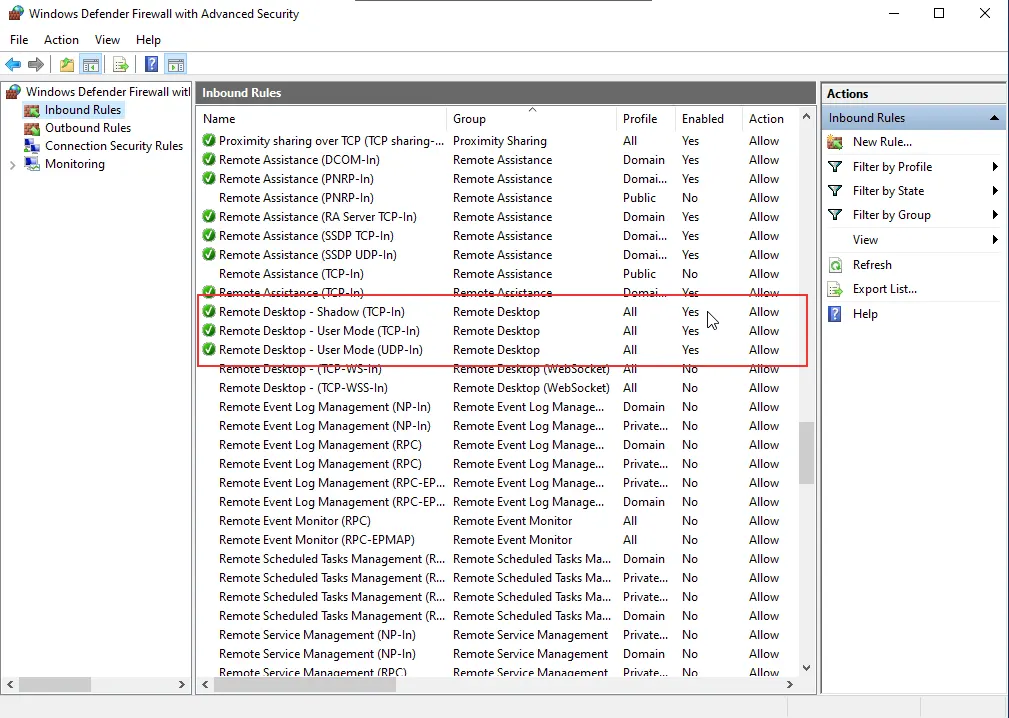Select Outbound Rules firewall icon in tree

point(32,128)
